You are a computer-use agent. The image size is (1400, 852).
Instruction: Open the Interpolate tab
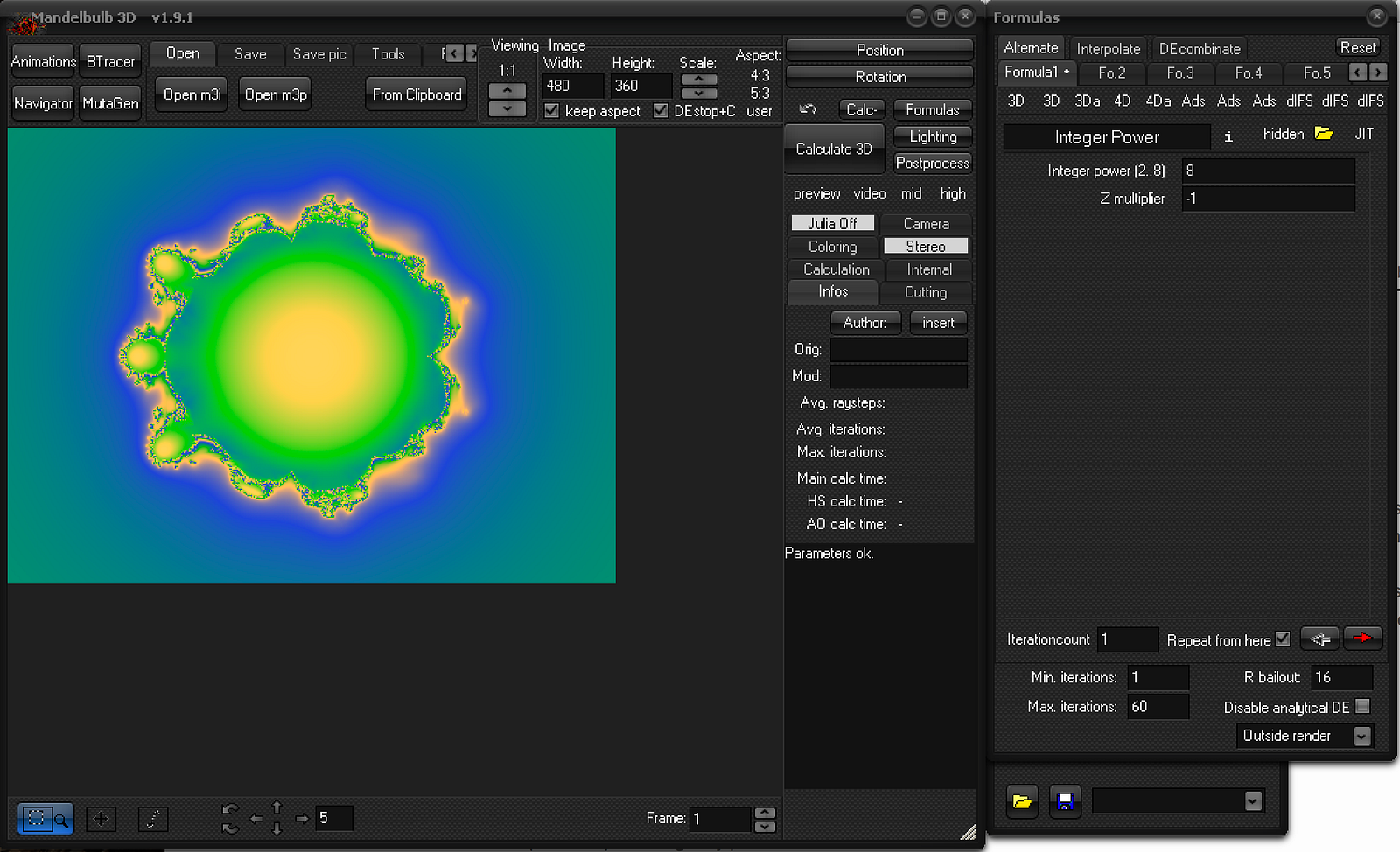click(1108, 49)
